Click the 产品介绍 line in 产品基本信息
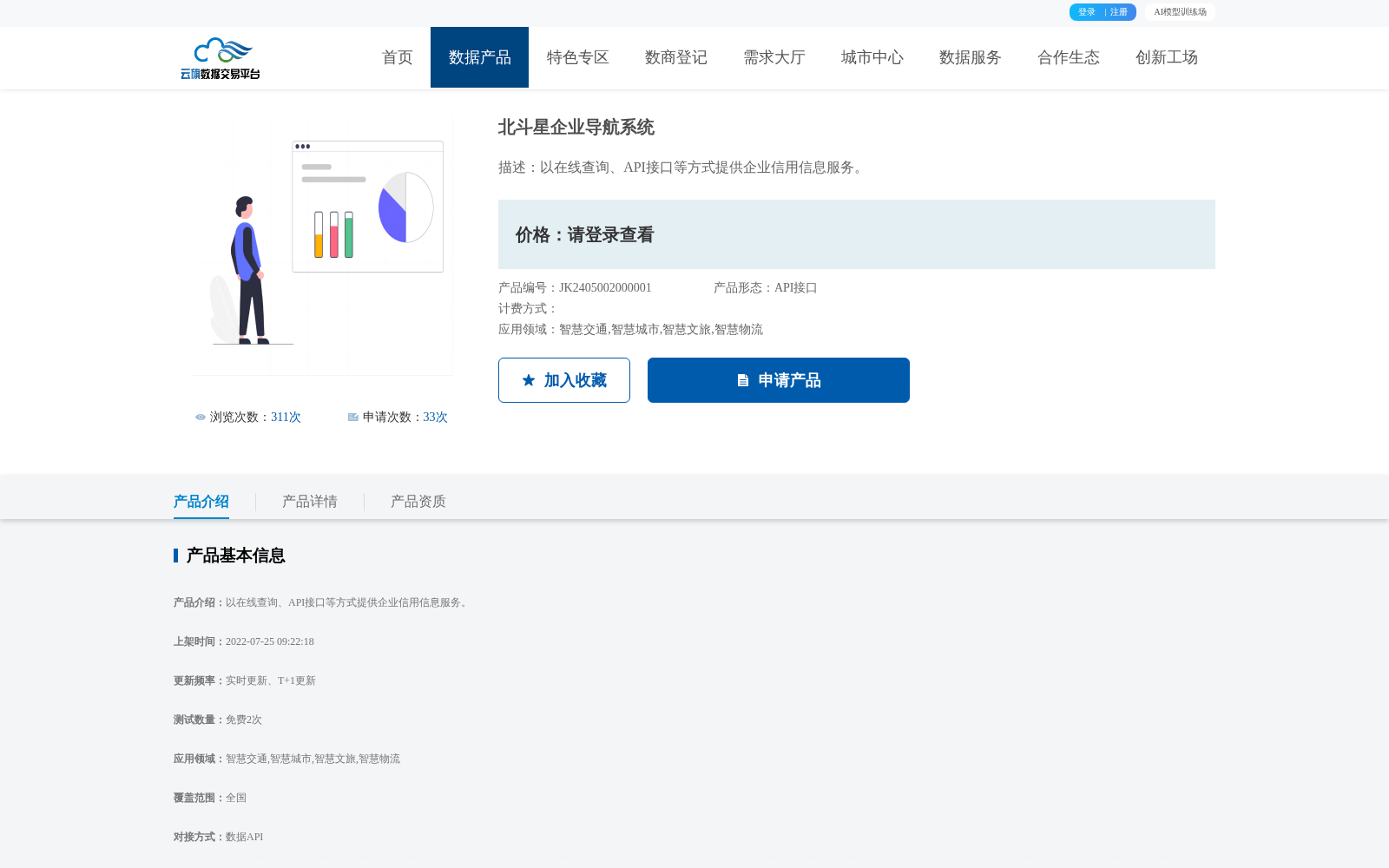The width and height of the screenshot is (1389, 868). pos(322,602)
